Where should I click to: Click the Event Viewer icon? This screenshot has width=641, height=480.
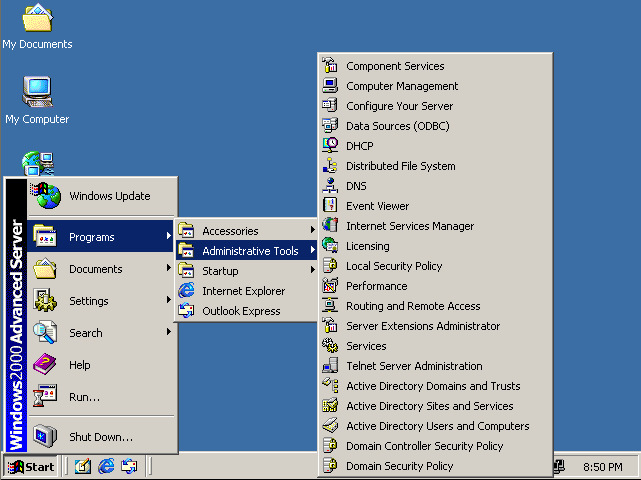330,206
